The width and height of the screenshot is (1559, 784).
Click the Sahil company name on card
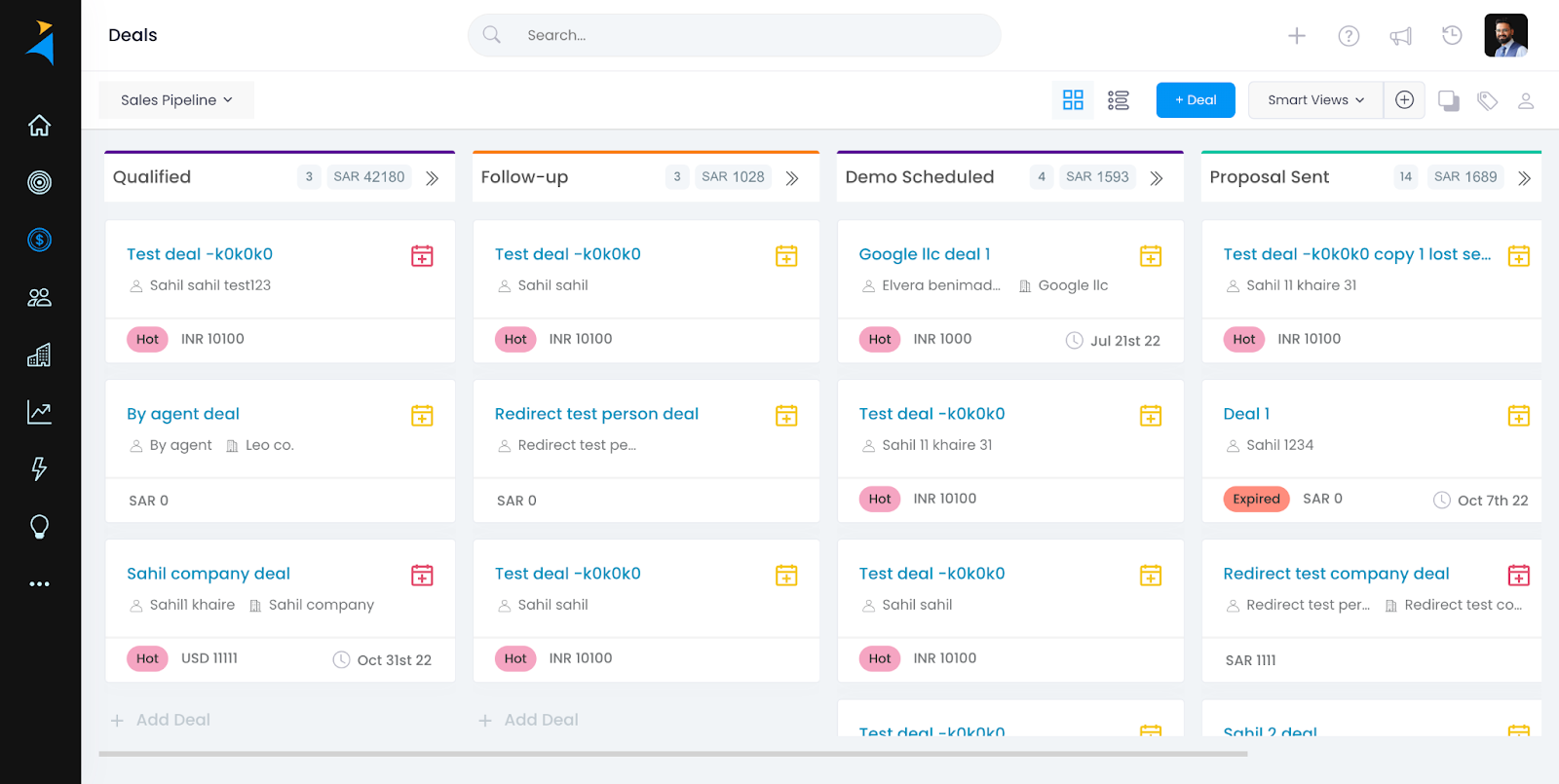[321, 605]
